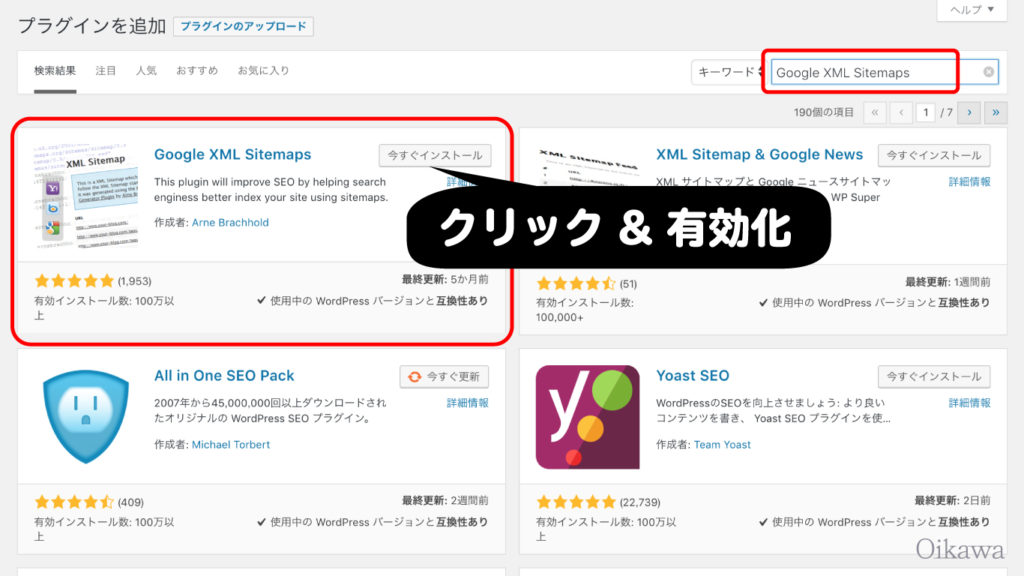Click the current page number field
This screenshot has height=576, width=1024.
[925, 112]
